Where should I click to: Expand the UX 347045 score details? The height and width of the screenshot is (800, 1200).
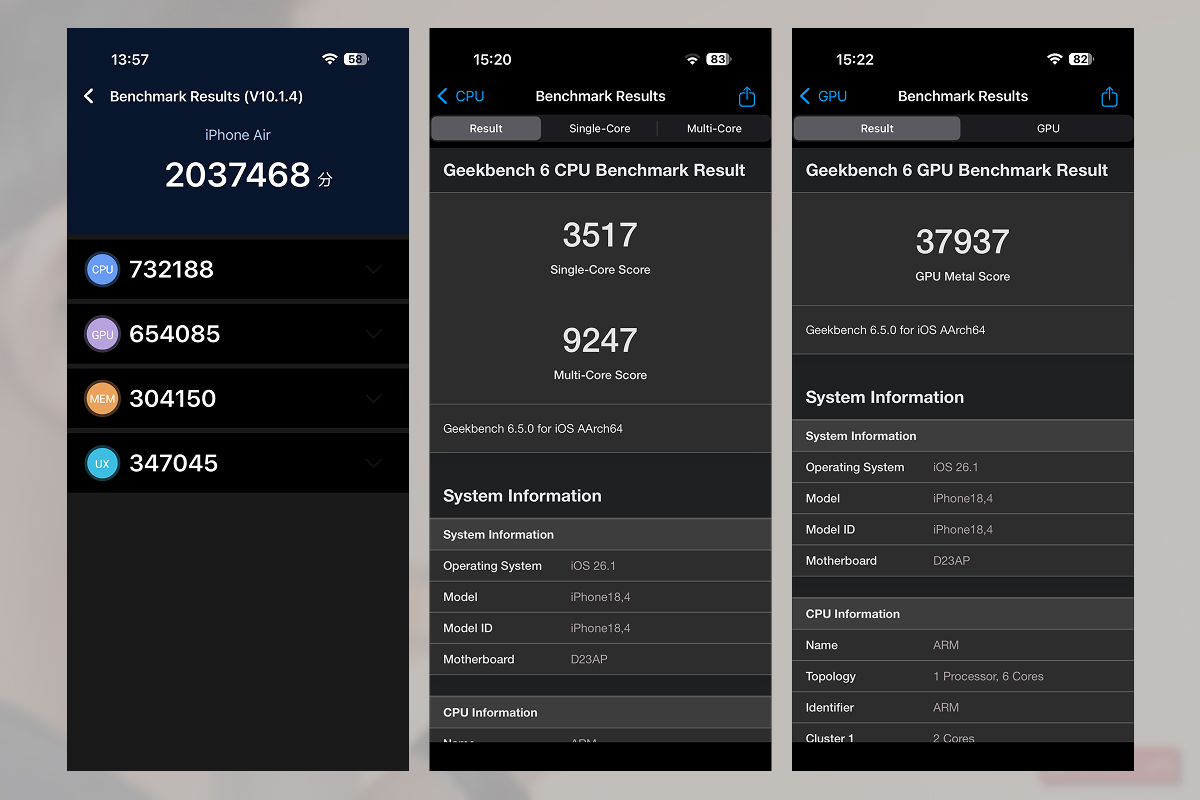tap(373, 462)
